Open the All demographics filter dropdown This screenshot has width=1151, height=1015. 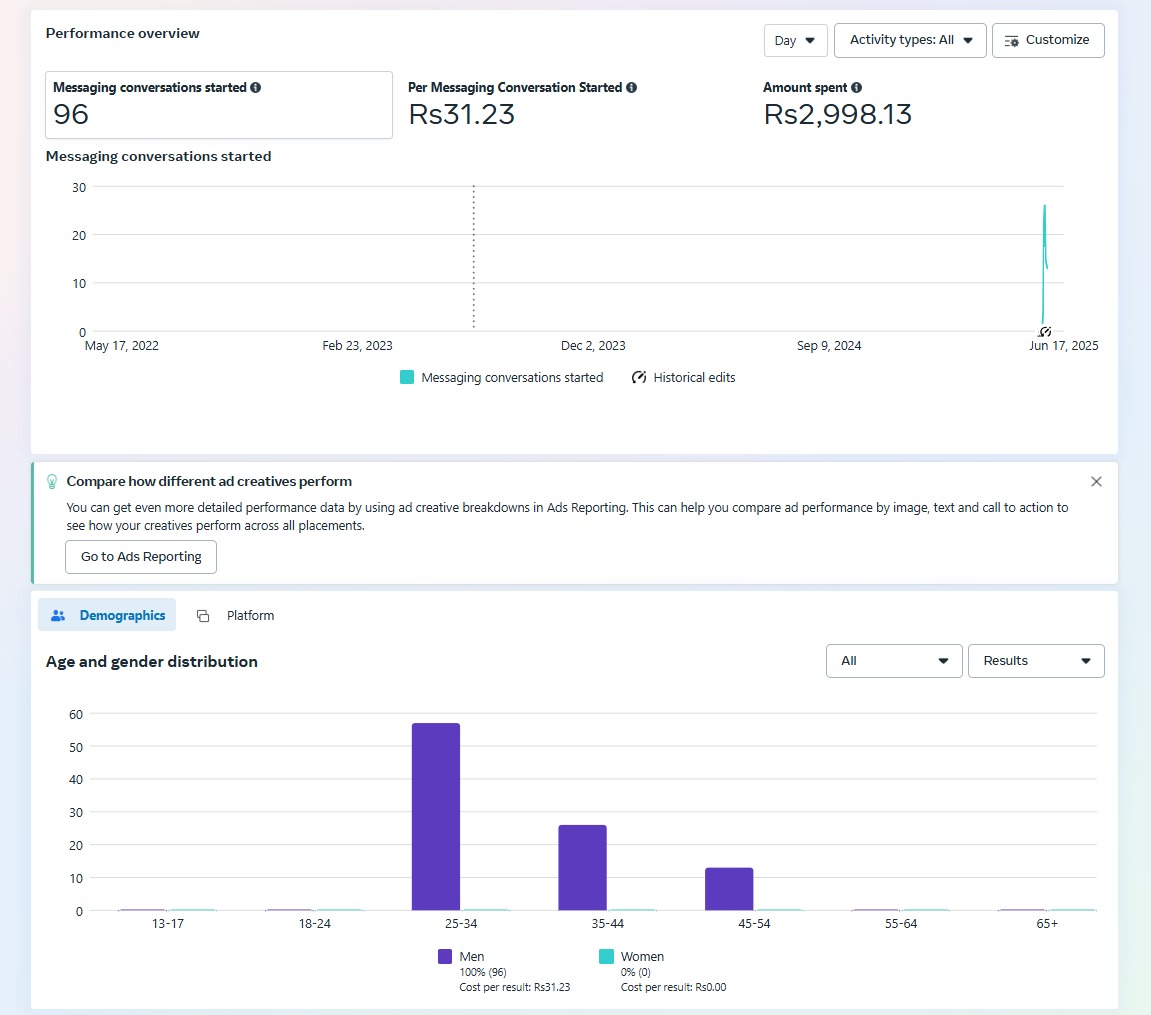894,661
